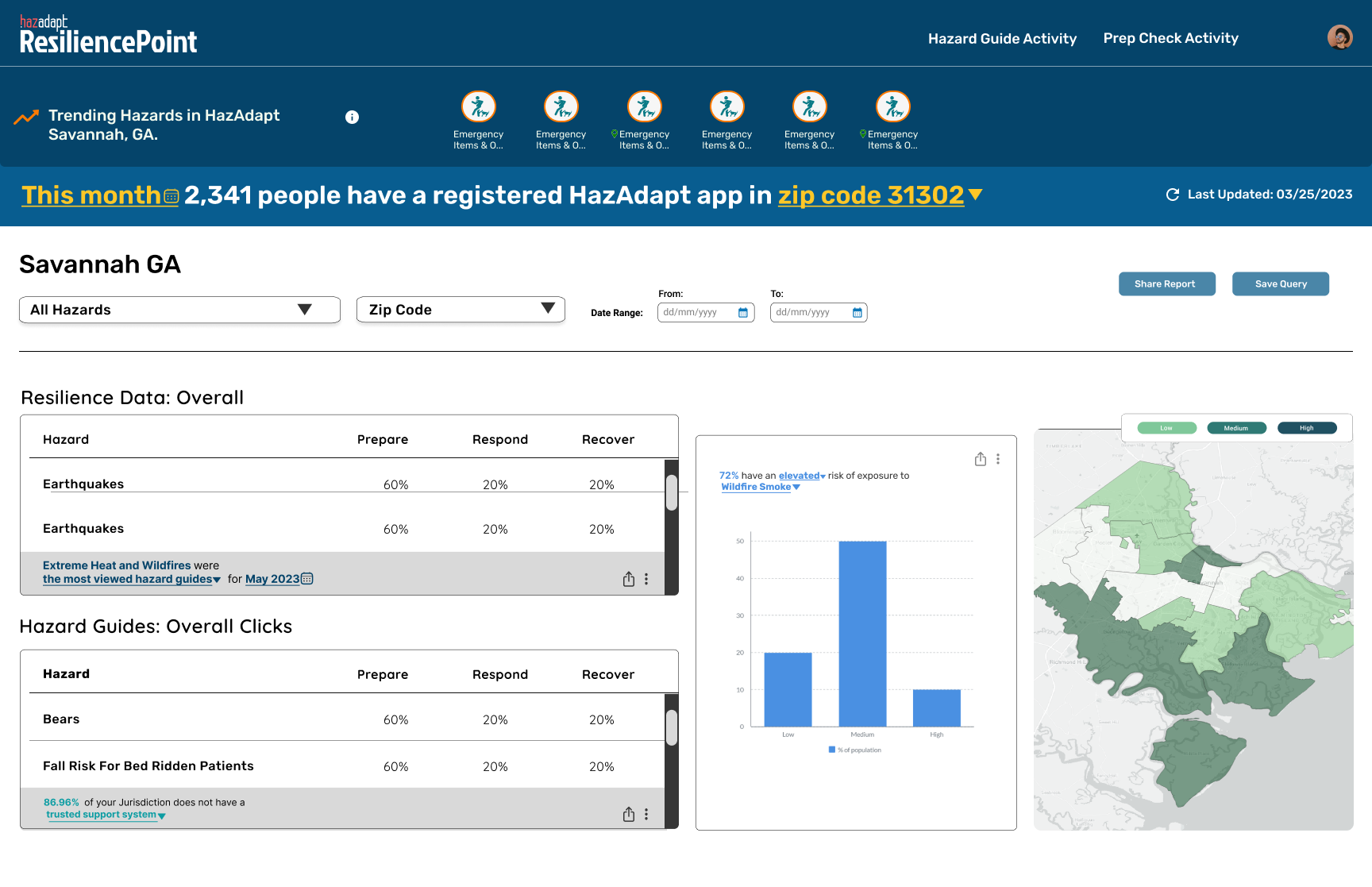Click the refresh icon beside Last Updated

coord(1173,195)
